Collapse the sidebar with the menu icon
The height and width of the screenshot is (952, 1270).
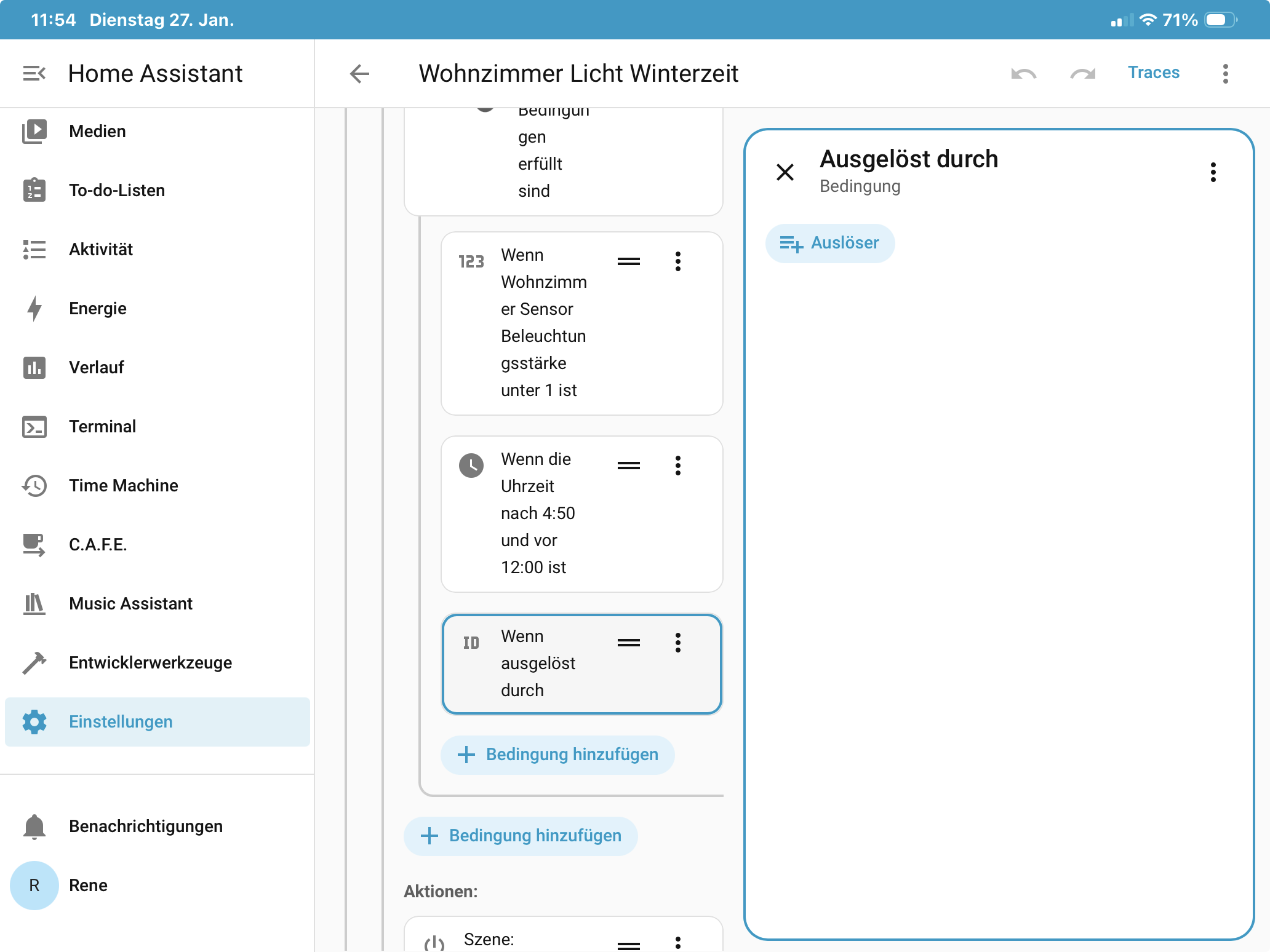point(34,74)
